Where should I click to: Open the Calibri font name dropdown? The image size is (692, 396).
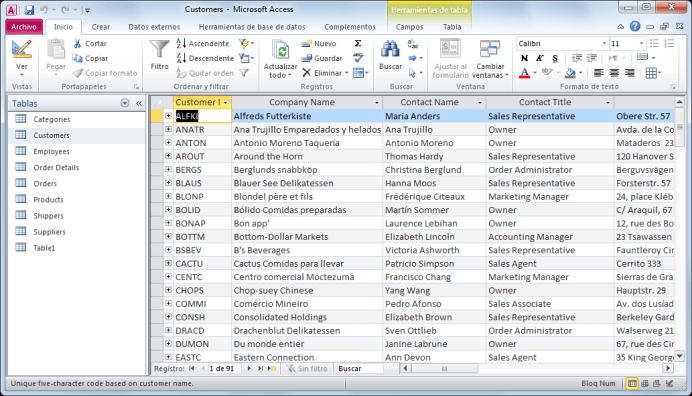[x=604, y=44]
